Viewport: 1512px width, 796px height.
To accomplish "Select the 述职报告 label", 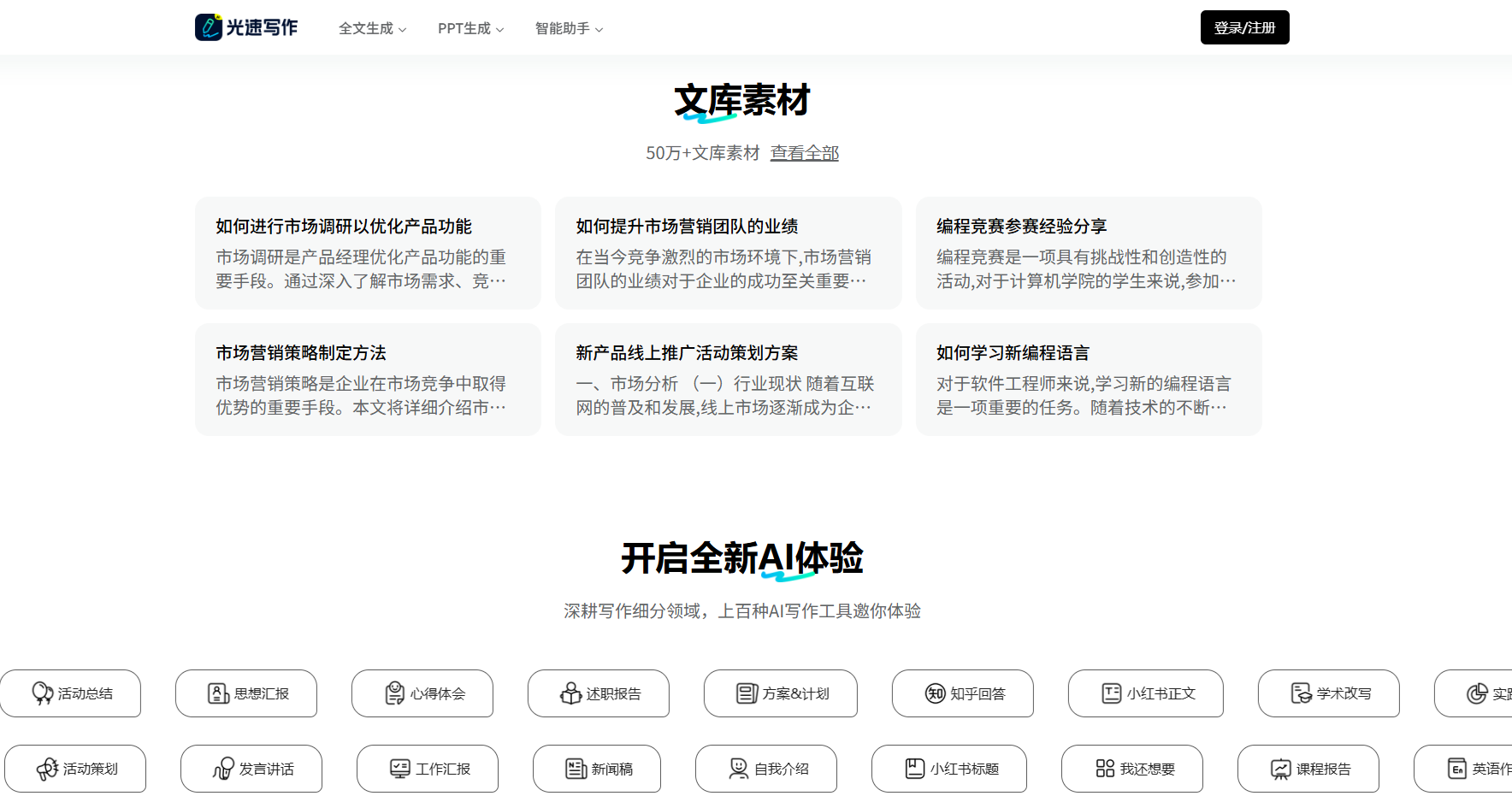I will click(614, 693).
